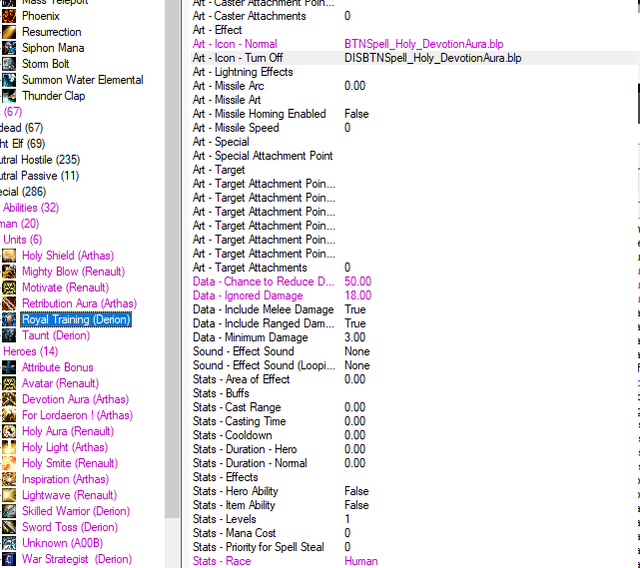Click the Siphon Mana ability icon
Image resolution: width=640 pixels, height=568 pixels.
pos(9,48)
